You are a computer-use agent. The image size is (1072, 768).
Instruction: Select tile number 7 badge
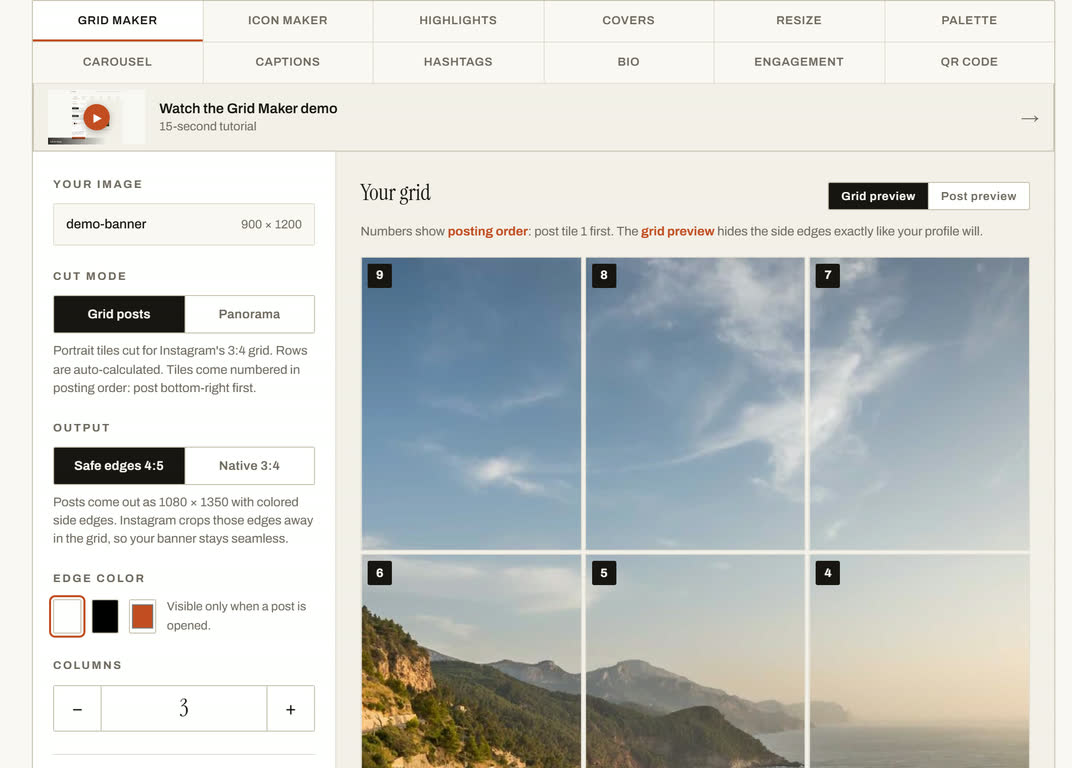828,275
